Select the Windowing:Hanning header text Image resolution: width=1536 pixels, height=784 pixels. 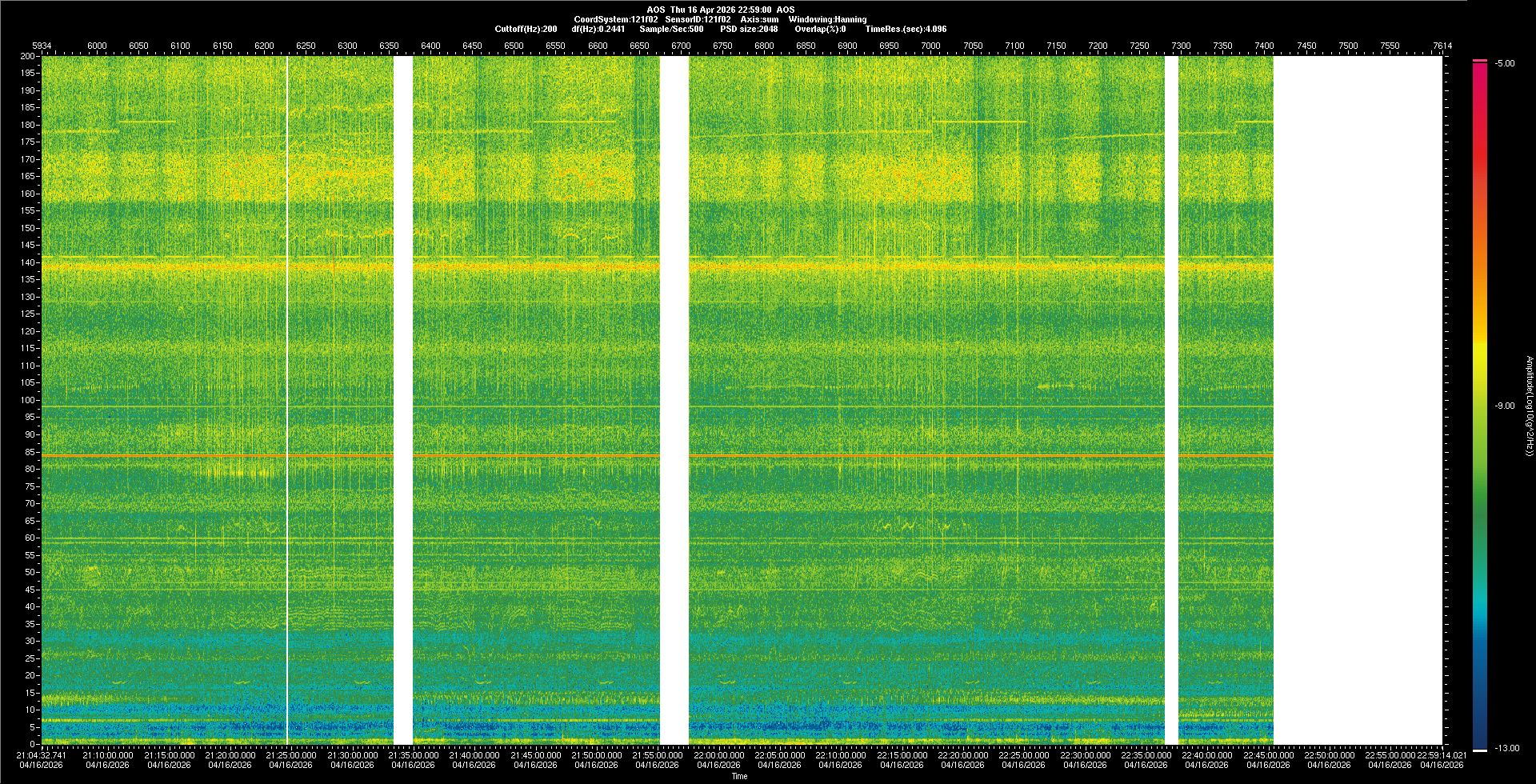tap(827, 19)
